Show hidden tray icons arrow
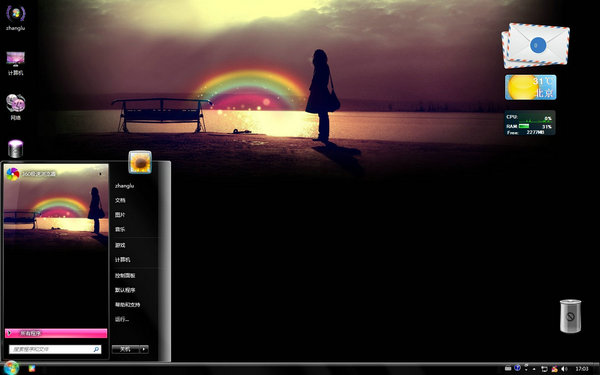Image resolution: width=600 pixels, height=375 pixels. (534, 369)
